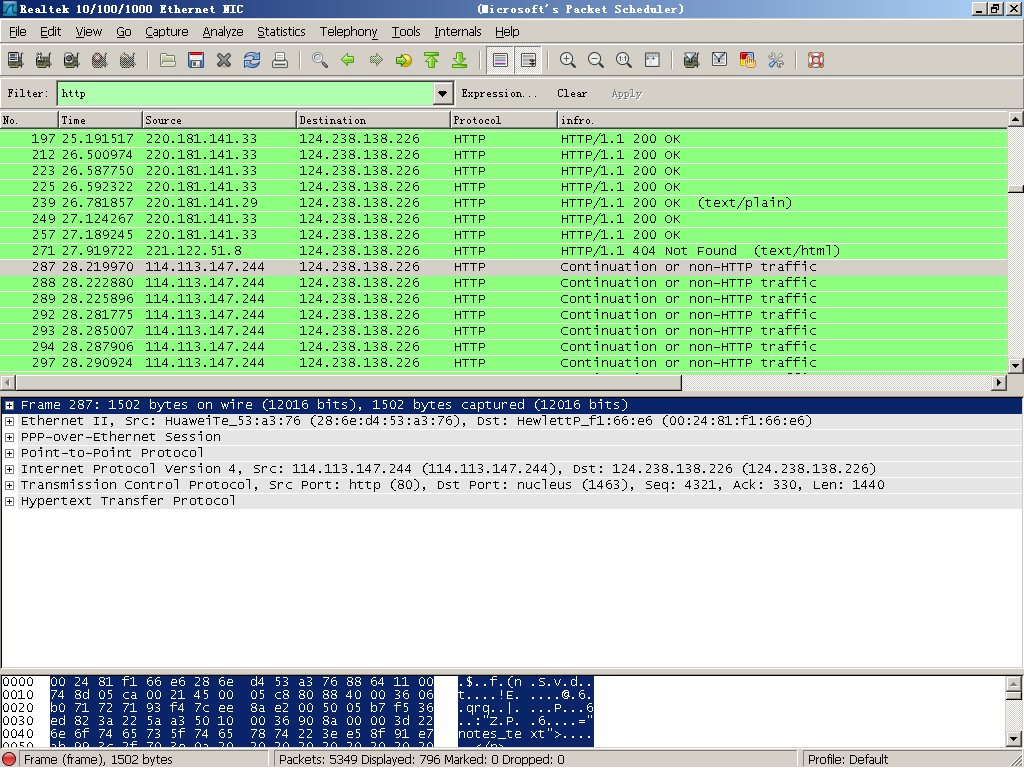Close the capture file X icon
The height and width of the screenshot is (768, 1024).
tap(224, 60)
